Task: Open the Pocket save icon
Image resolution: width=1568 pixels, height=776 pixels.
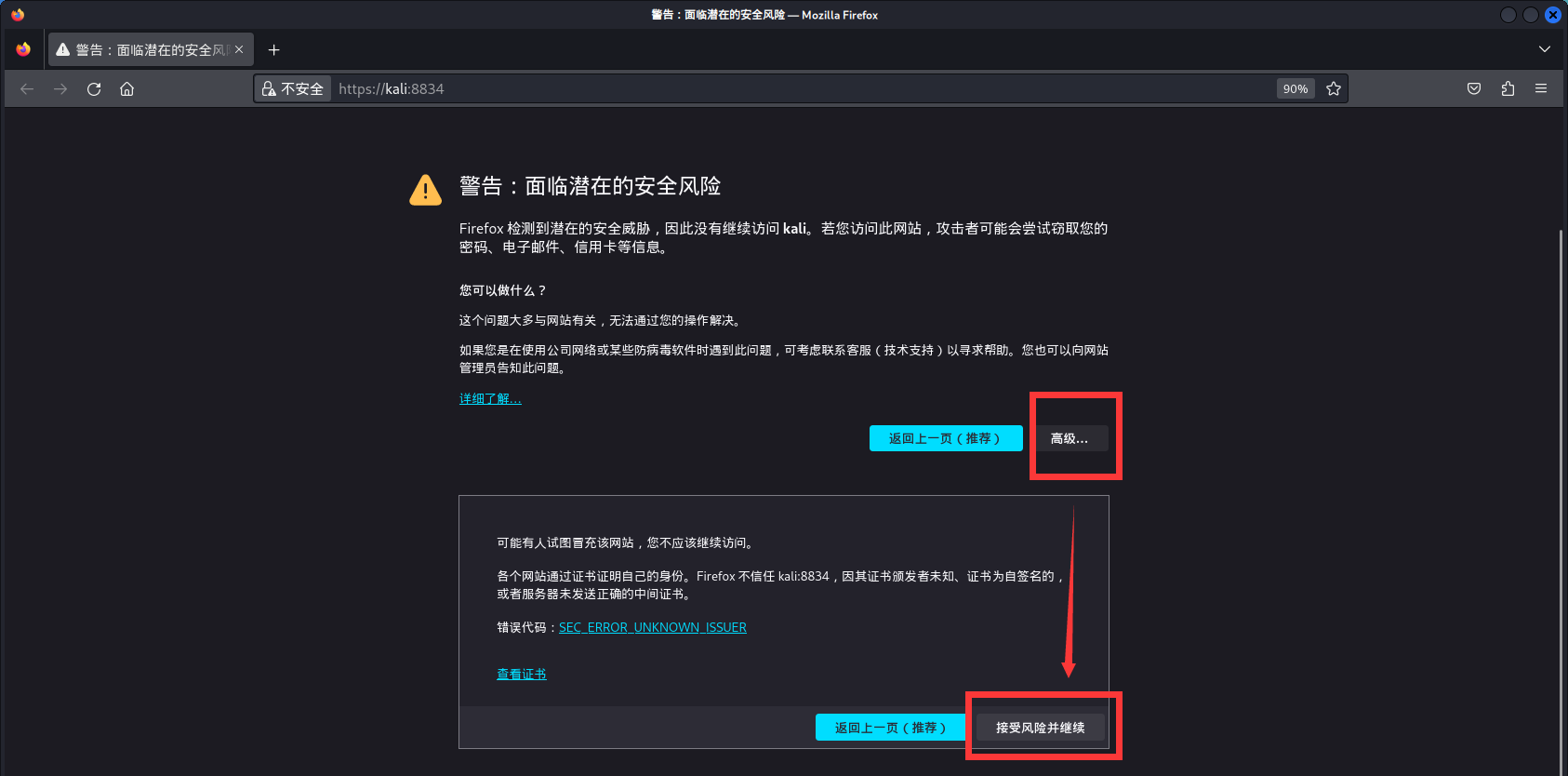Action: coord(1474,89)
